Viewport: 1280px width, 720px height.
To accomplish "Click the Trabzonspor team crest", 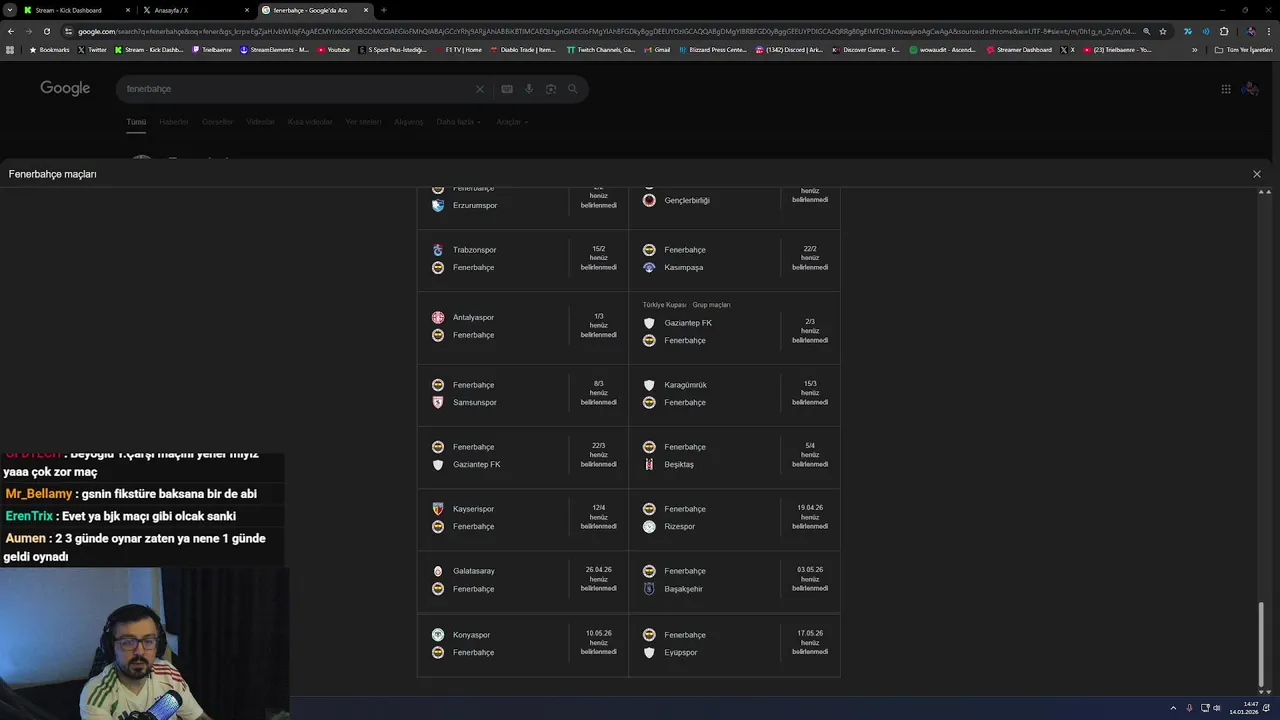I will pos(438,250).
